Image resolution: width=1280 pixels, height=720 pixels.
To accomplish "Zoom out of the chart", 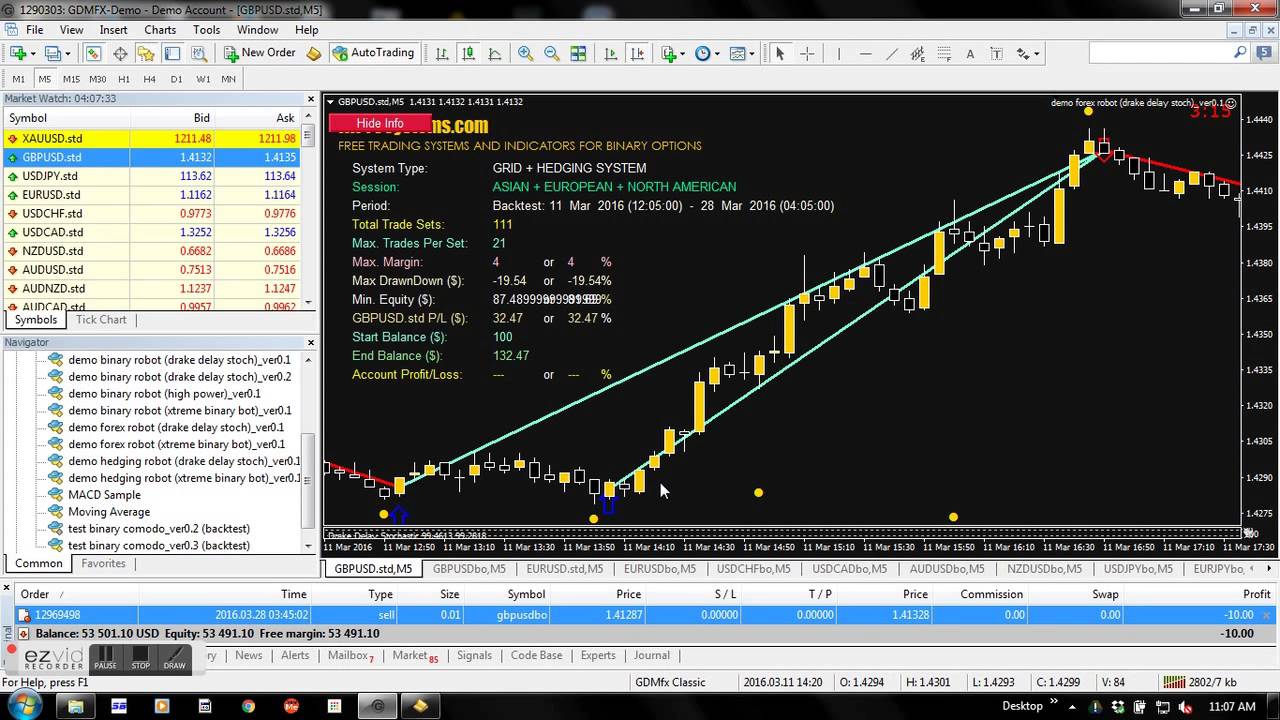I will [551, 53].
